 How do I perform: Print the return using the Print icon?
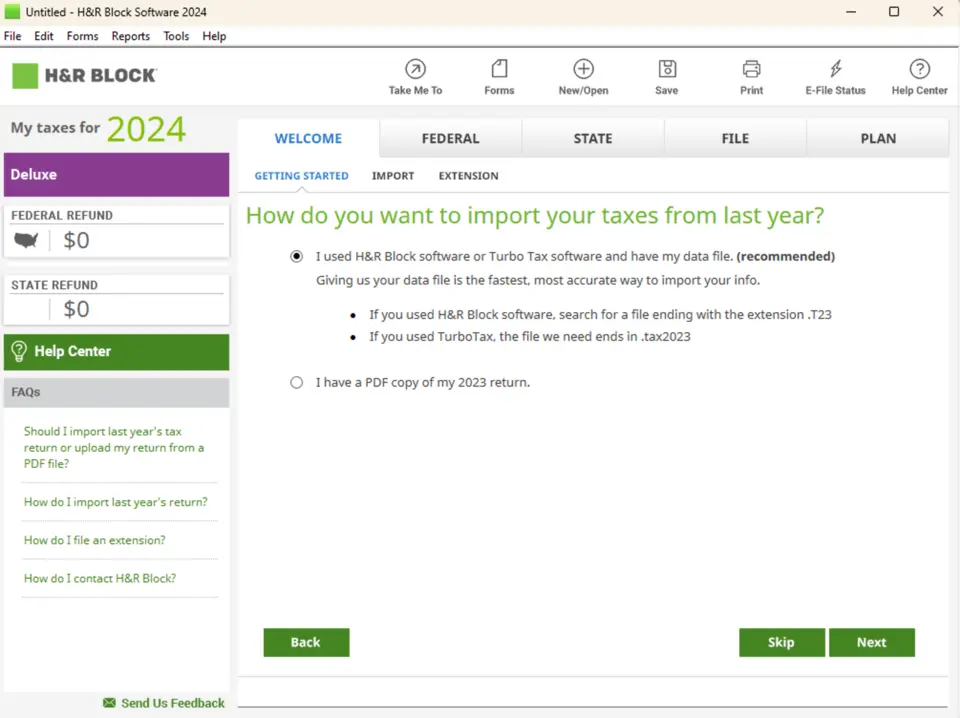tap(751, 69)
